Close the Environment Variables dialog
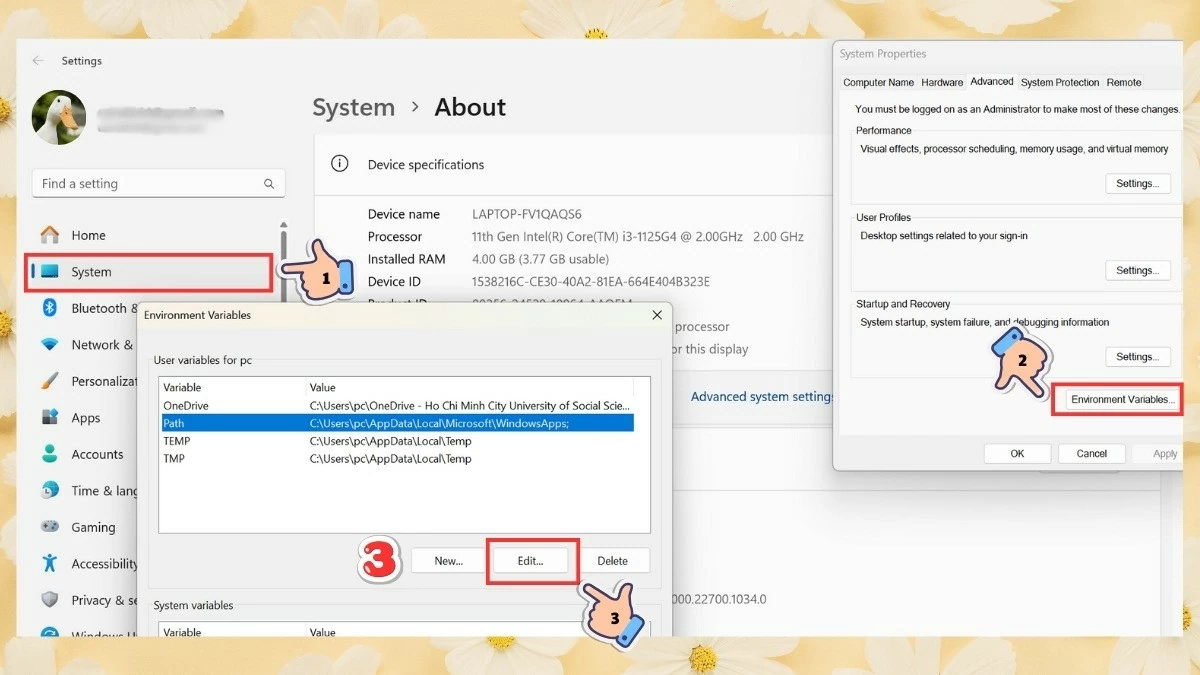The width and height of the screenshot is (1200, 675). pos(657,315)
